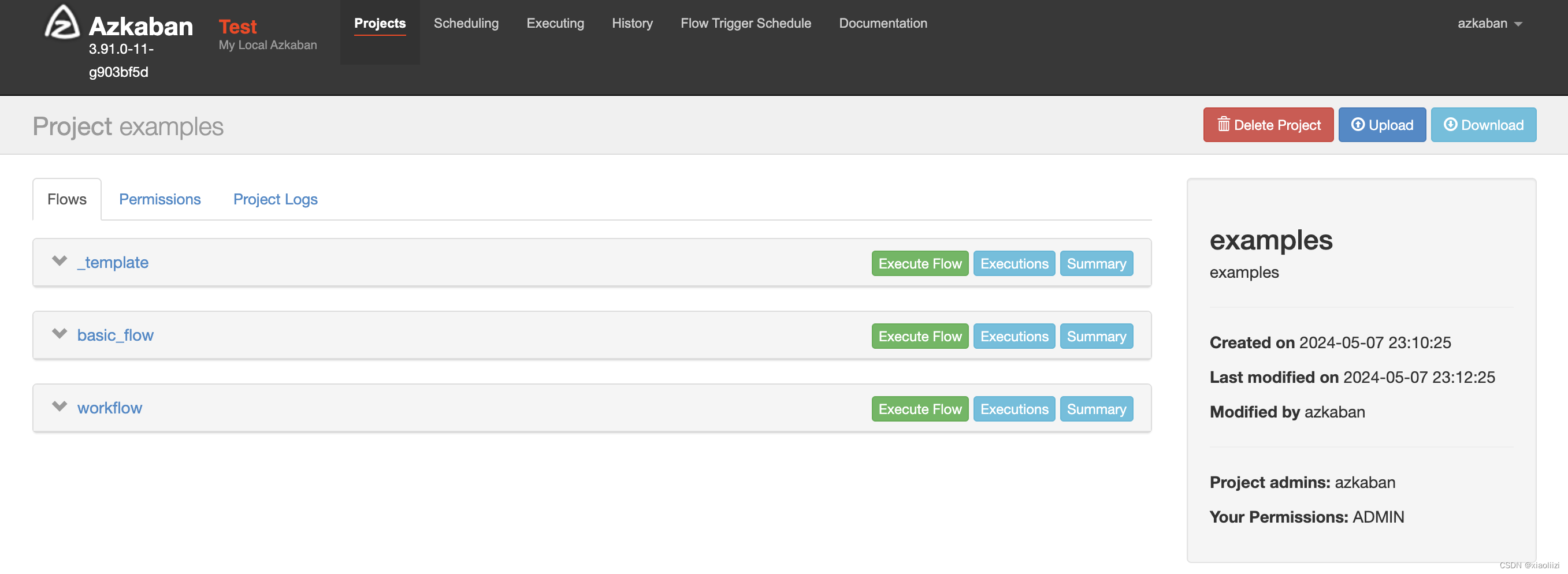Expand the workflow chevron
The height and width of the screenshot is (574, 1568).
[x=59, y=407]
